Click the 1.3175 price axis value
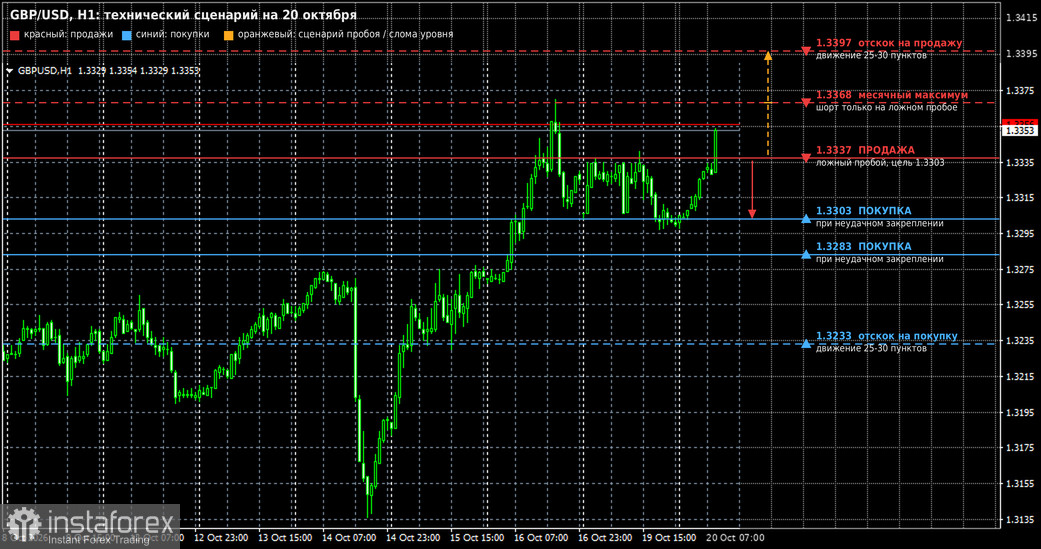The image size is (1041, 549). (x=1020, y=448)
